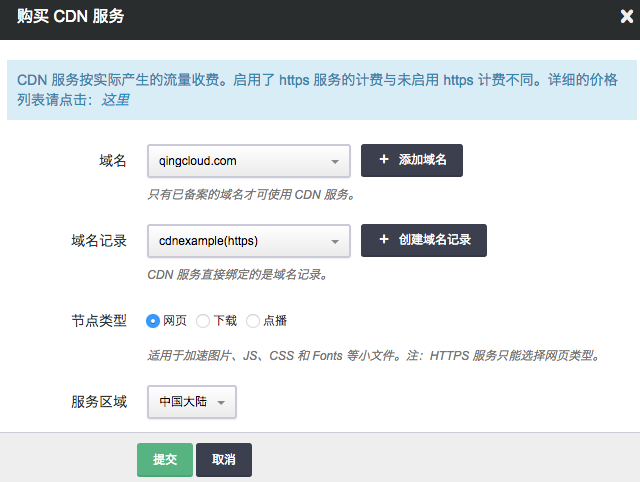This screenshot has width=640, height=482.
Task: Click the 添加域名 button label
Action: 422,160
